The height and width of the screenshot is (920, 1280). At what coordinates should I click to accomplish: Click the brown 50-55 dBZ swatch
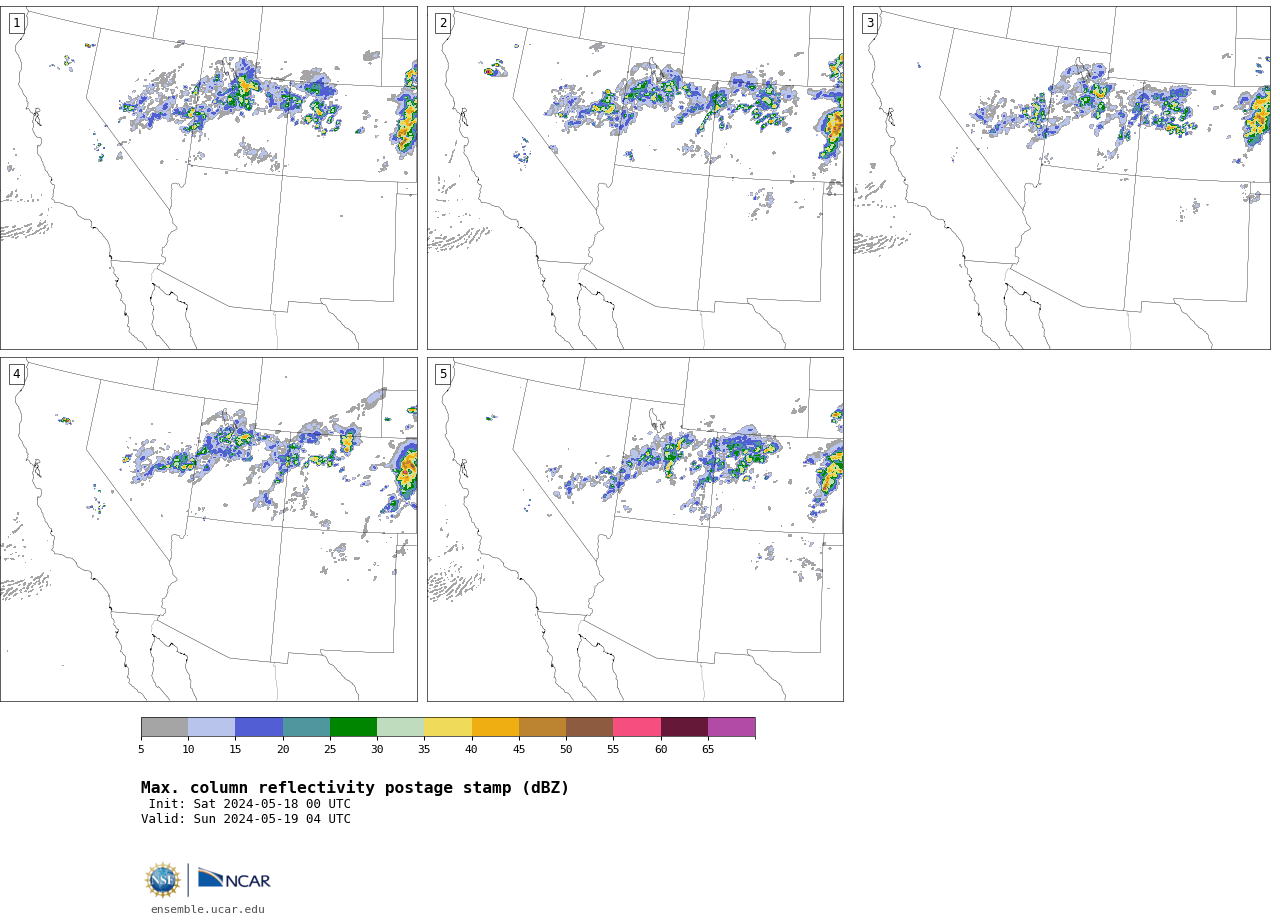point(590,727)
